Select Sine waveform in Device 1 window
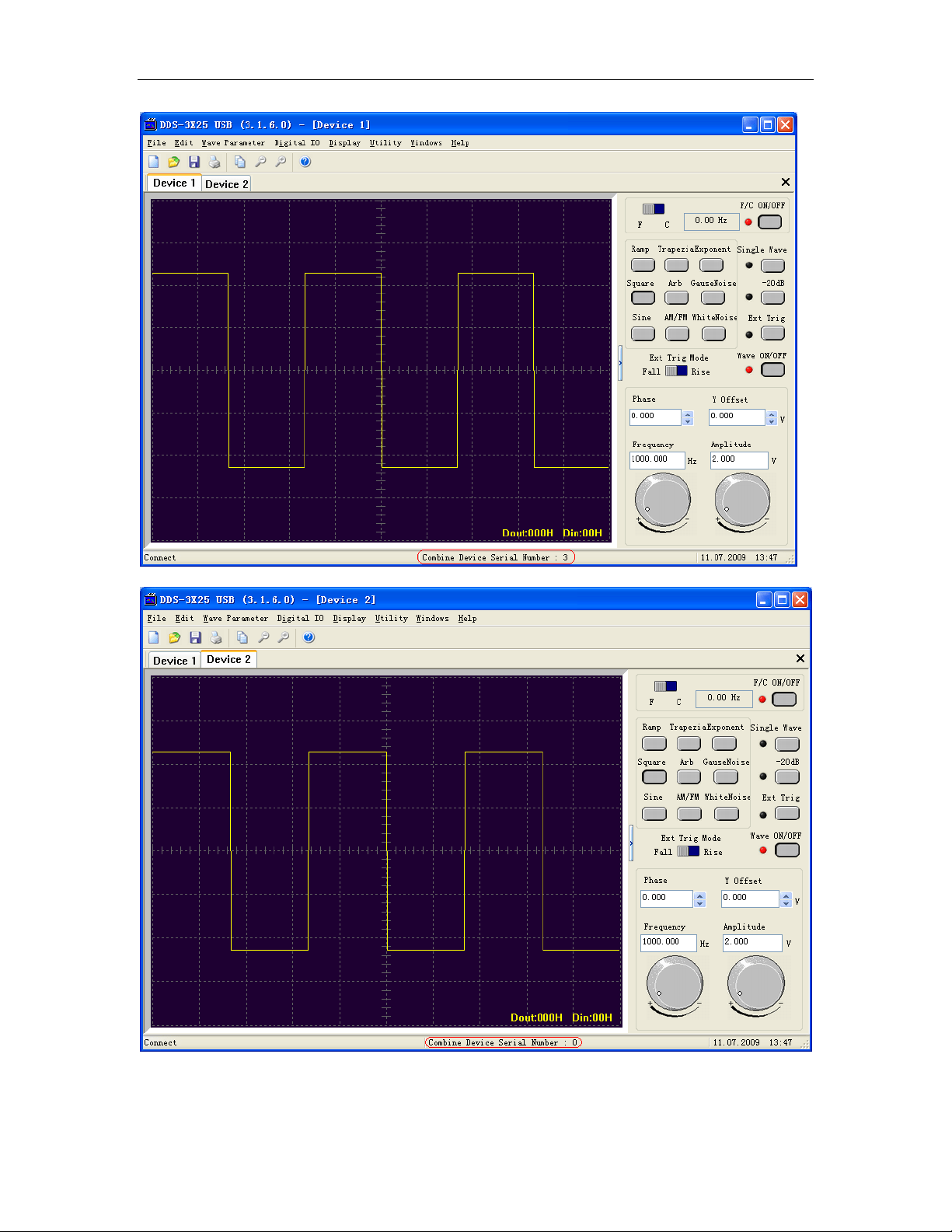Image resolution: width=952 pixels, height=1232 pixels. tap(643, 333)
